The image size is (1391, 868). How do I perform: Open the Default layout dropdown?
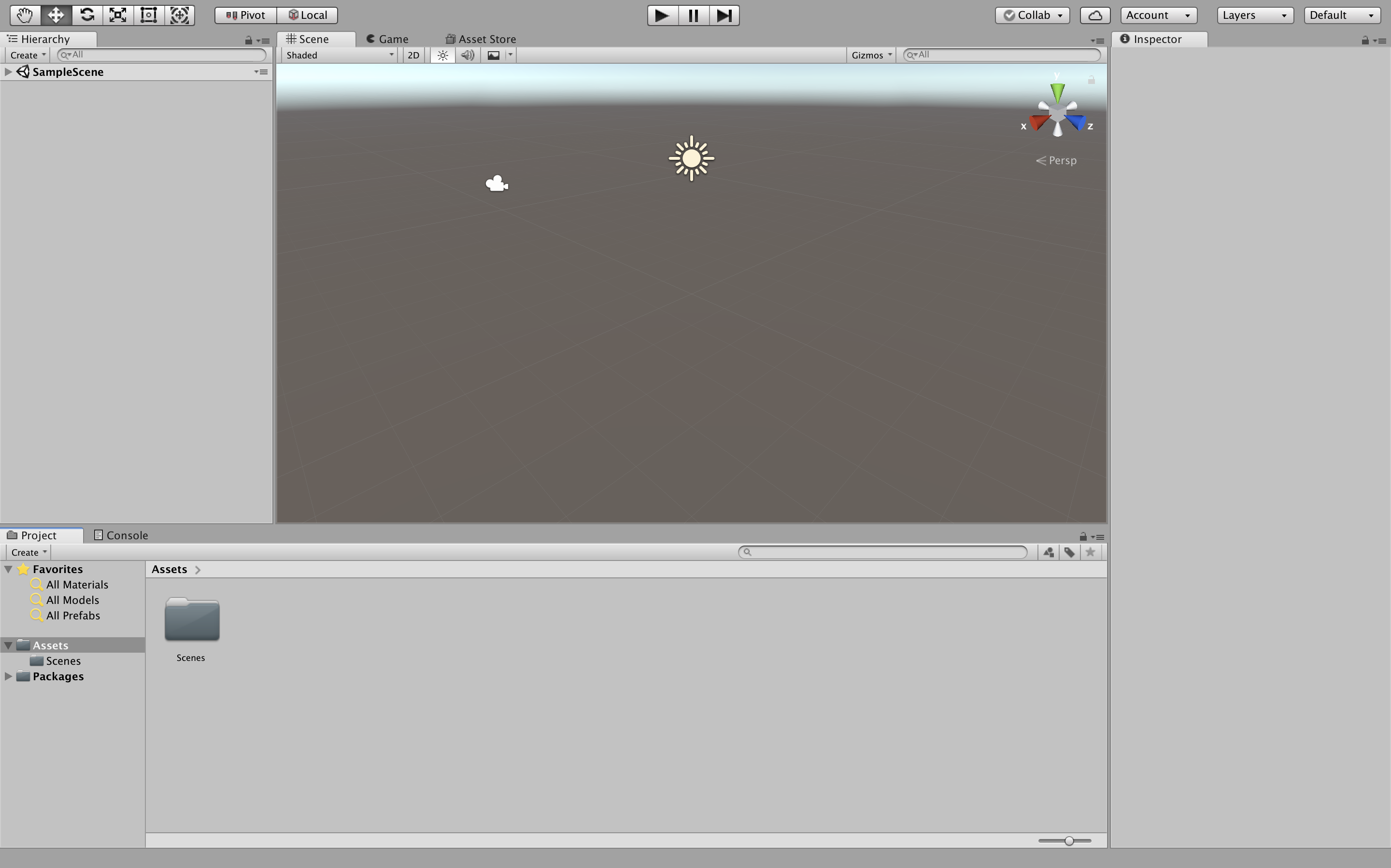click(1342, 15)
